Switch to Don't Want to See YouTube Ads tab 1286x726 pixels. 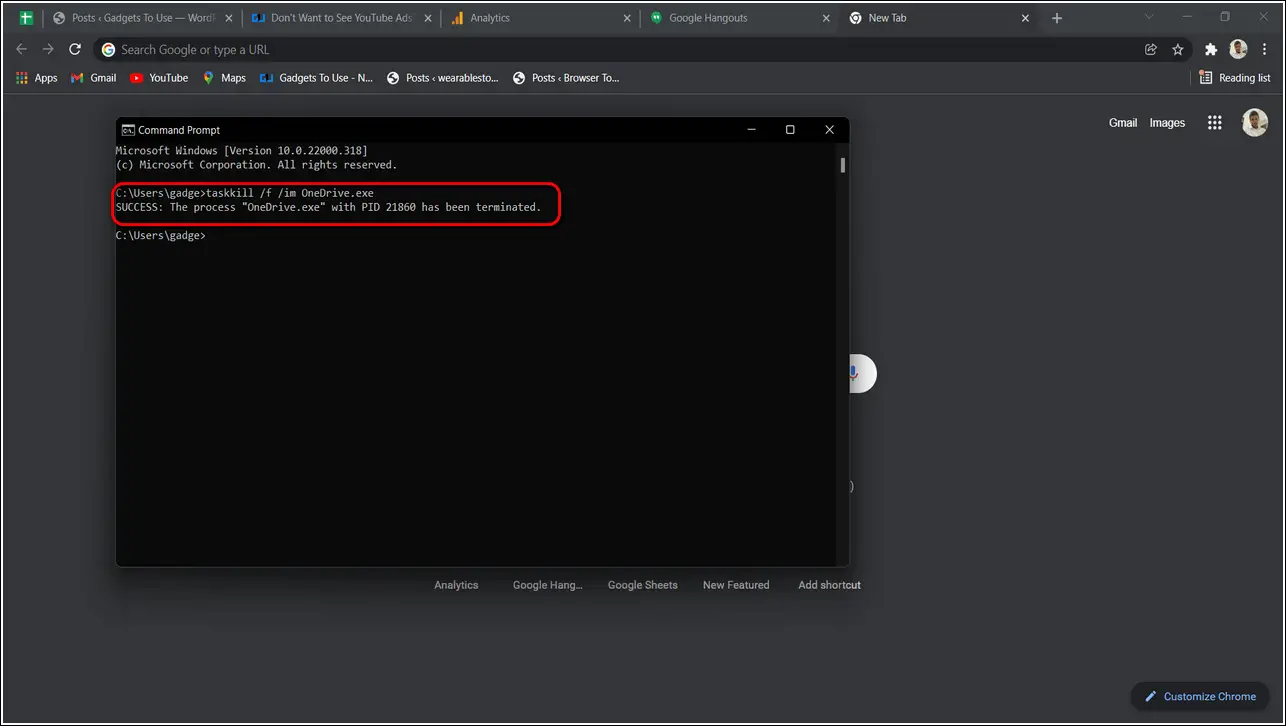[x=341, y=18]
